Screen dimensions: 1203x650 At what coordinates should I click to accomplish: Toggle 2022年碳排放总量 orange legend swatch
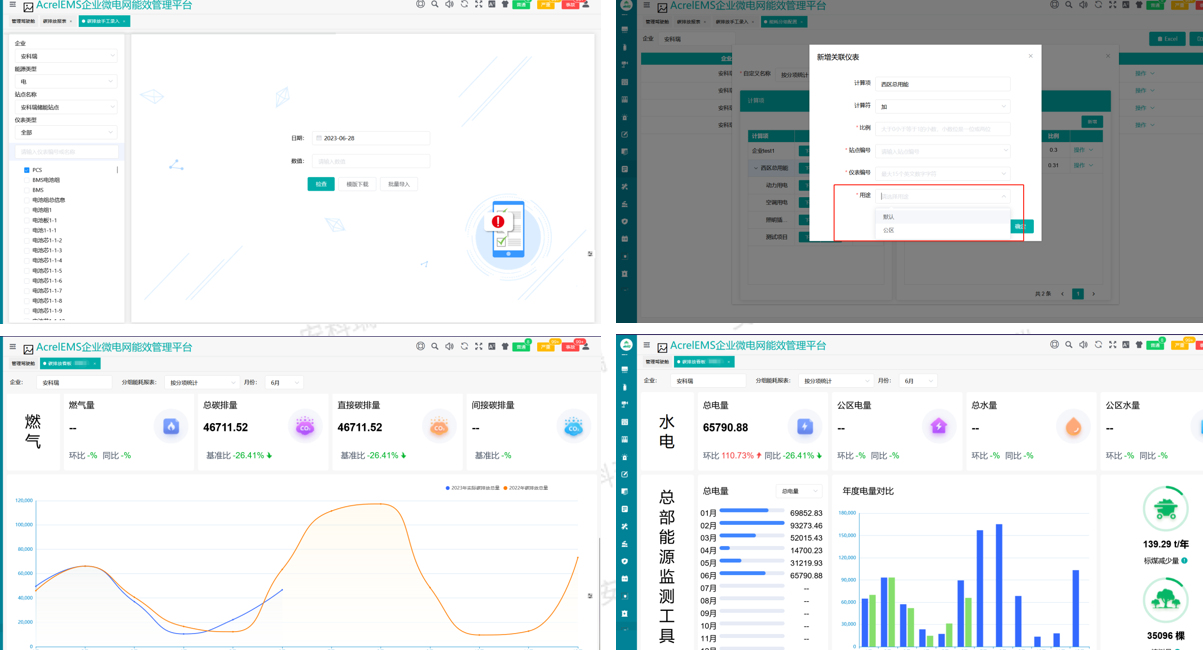point(506,488)
